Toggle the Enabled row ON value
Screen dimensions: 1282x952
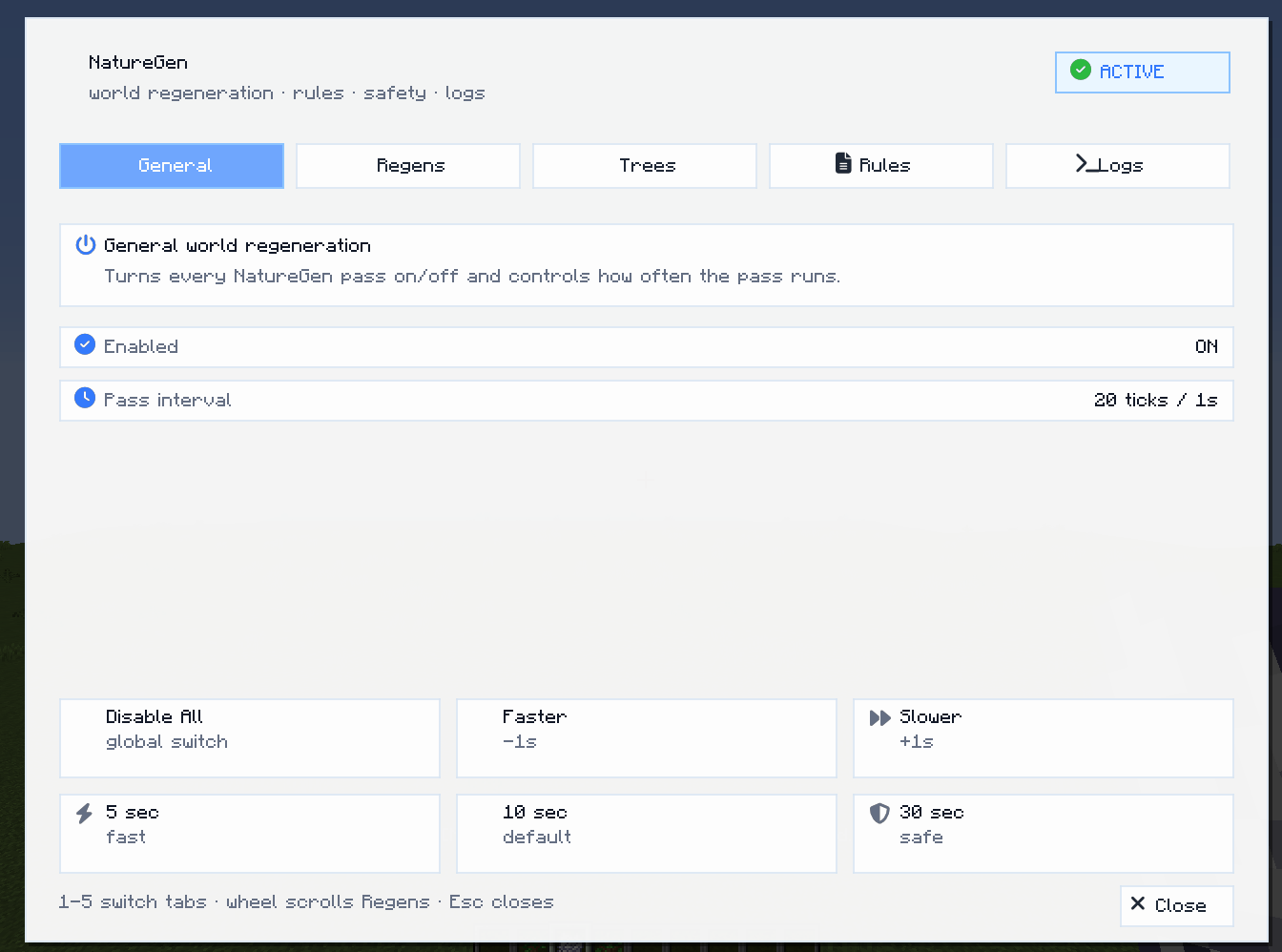[1206, 346]
